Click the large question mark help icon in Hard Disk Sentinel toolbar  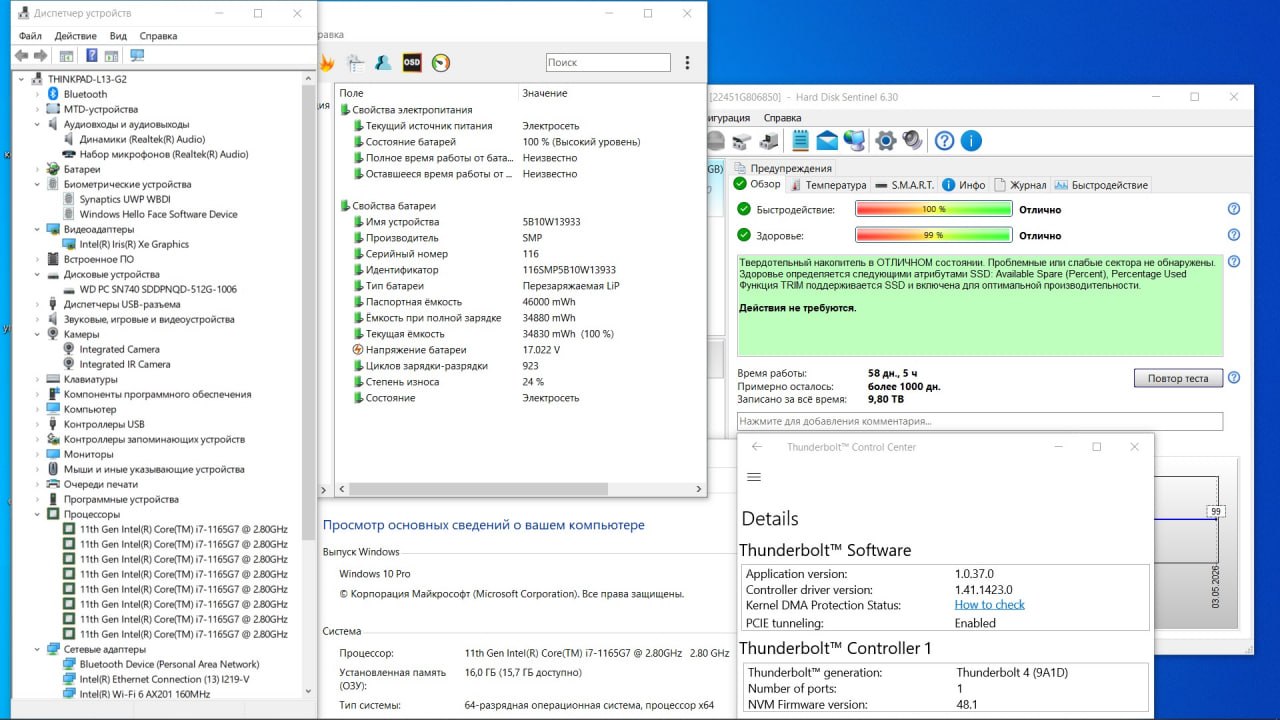944,140
